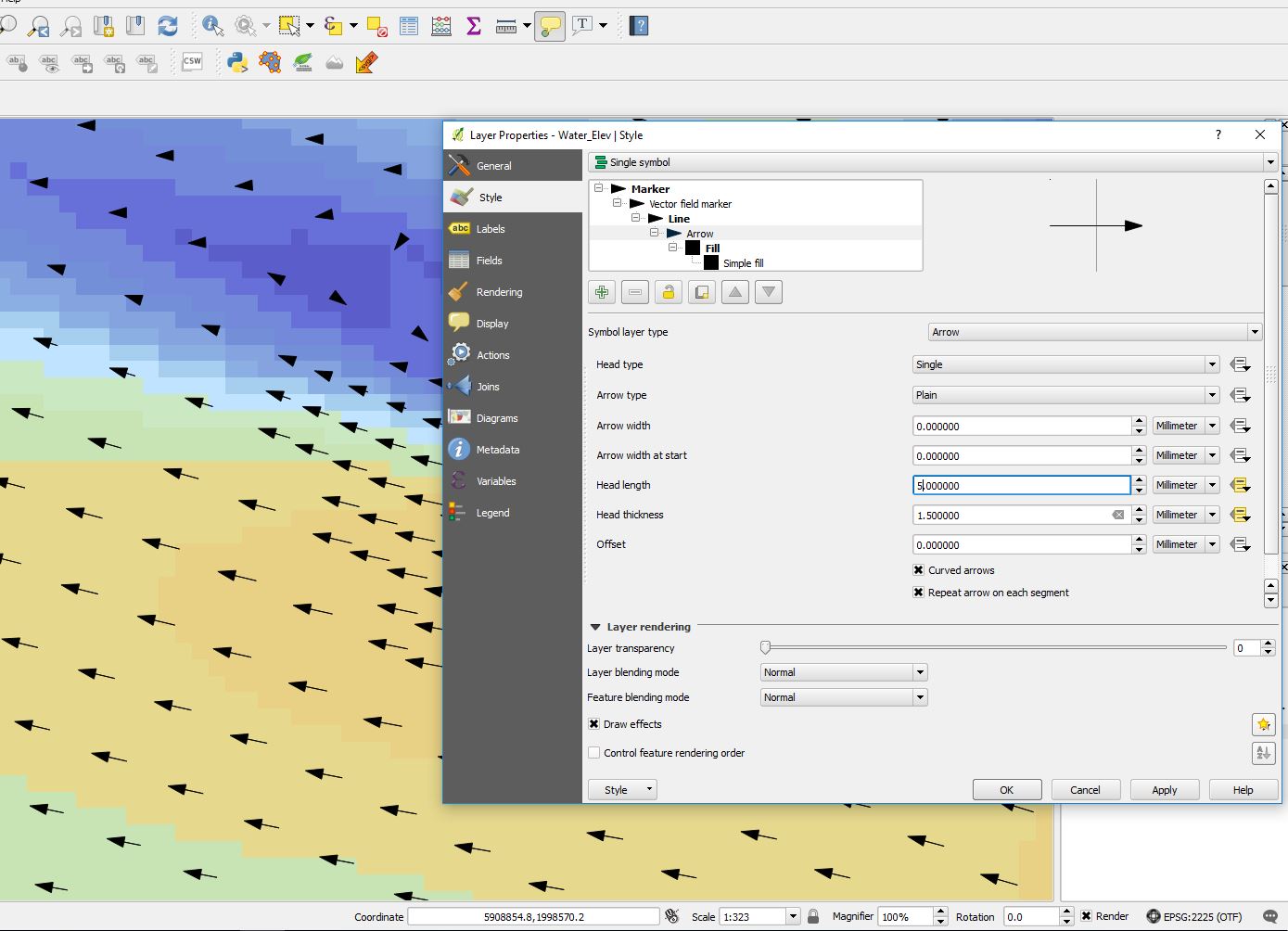Click the Layer transparency slider handle

click(765, 647)
